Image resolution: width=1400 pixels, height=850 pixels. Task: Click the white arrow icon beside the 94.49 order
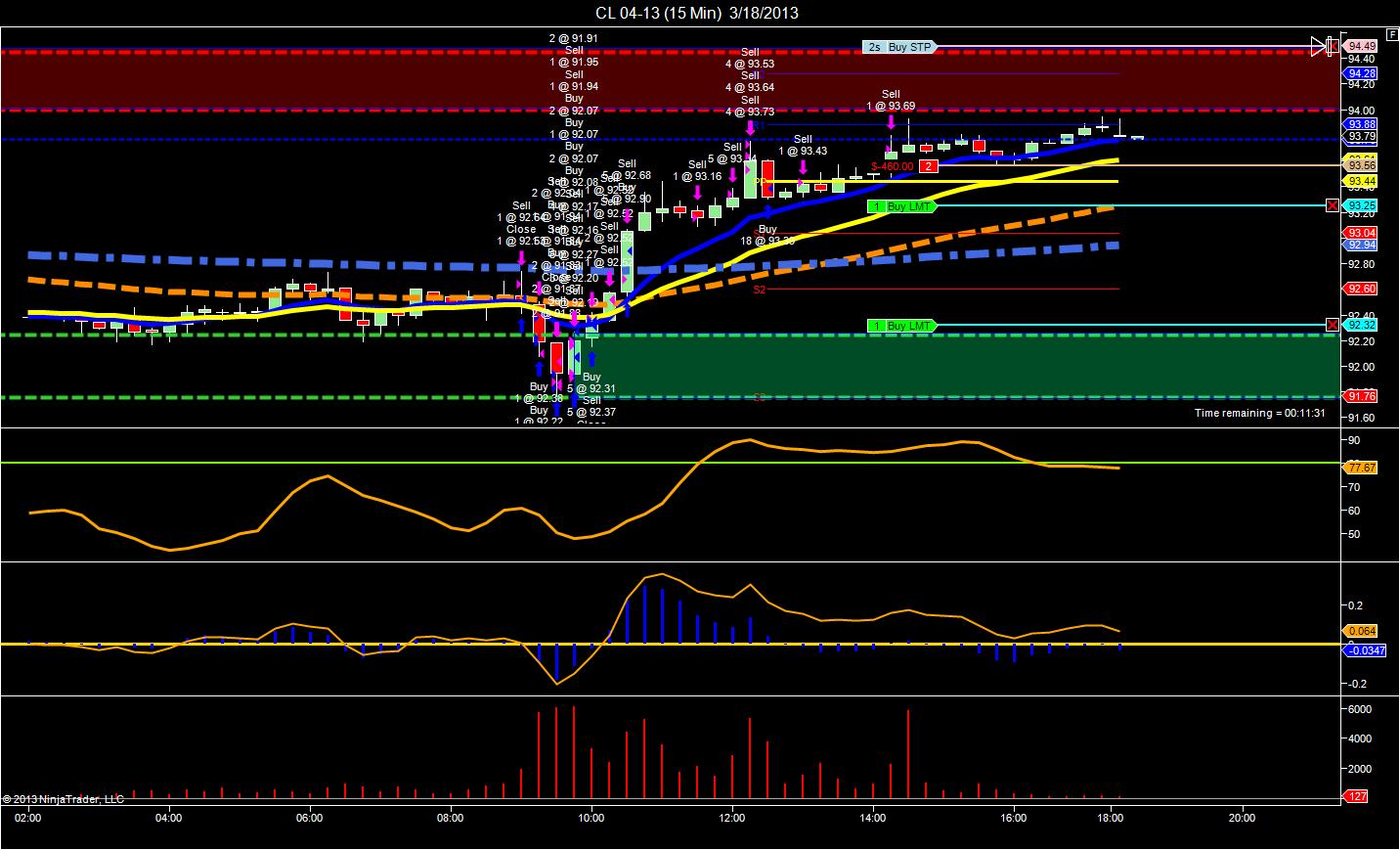1318,46
